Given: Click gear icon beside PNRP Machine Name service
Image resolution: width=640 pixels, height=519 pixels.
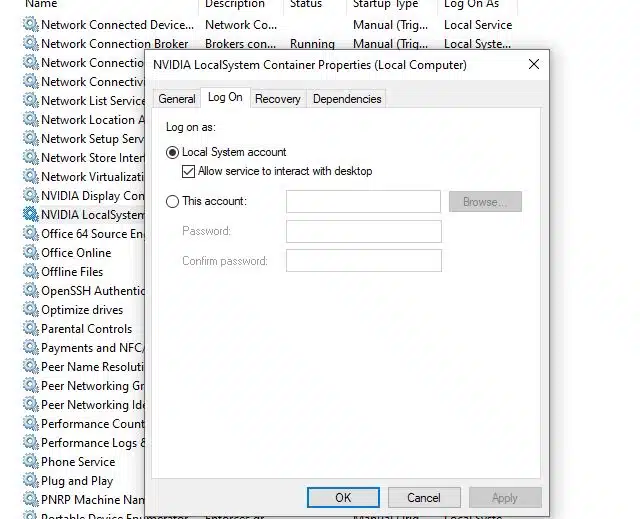Looking at the screenshot, I should [x=31, y=499].
